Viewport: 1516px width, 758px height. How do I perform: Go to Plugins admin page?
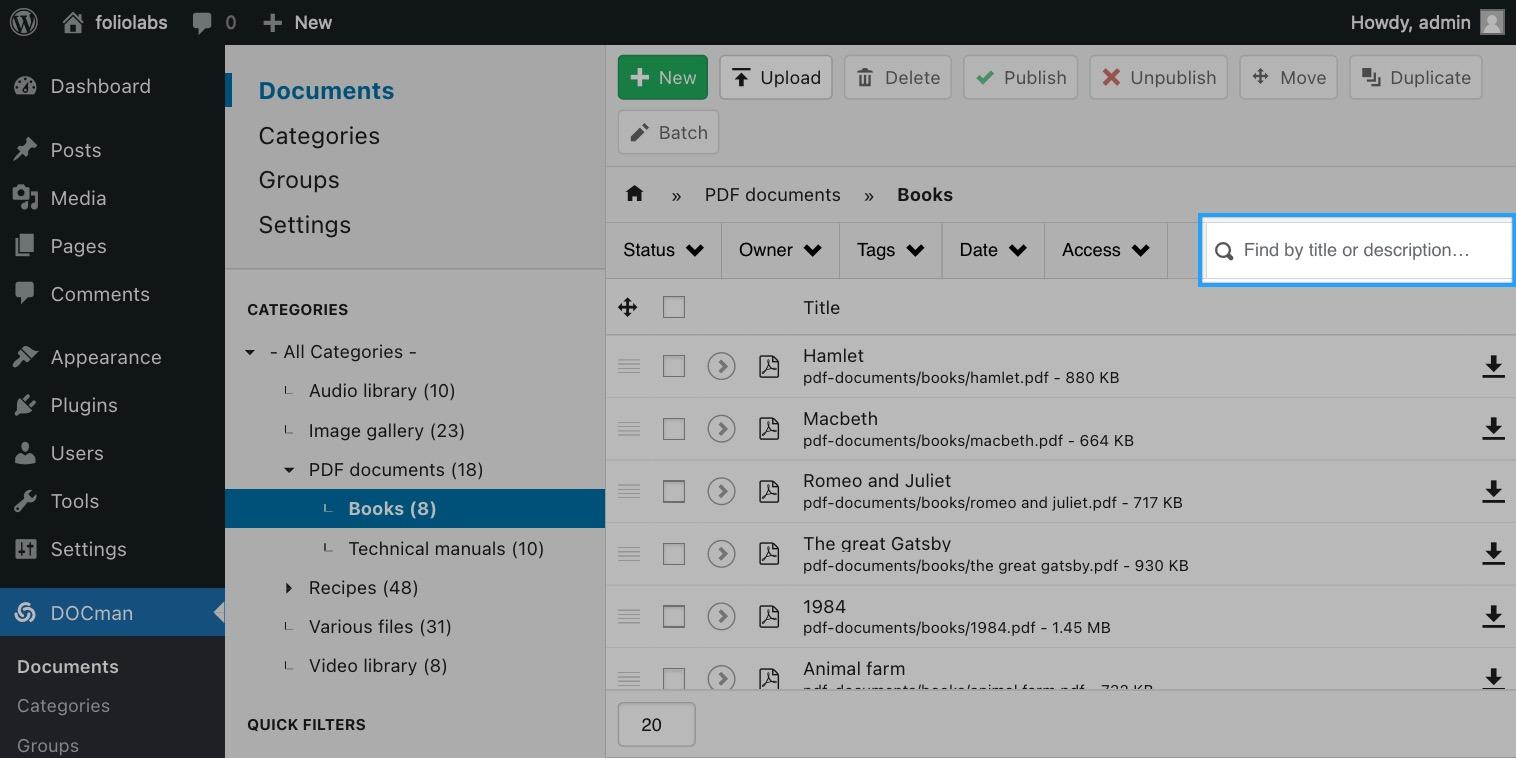[x=112, y=405]
